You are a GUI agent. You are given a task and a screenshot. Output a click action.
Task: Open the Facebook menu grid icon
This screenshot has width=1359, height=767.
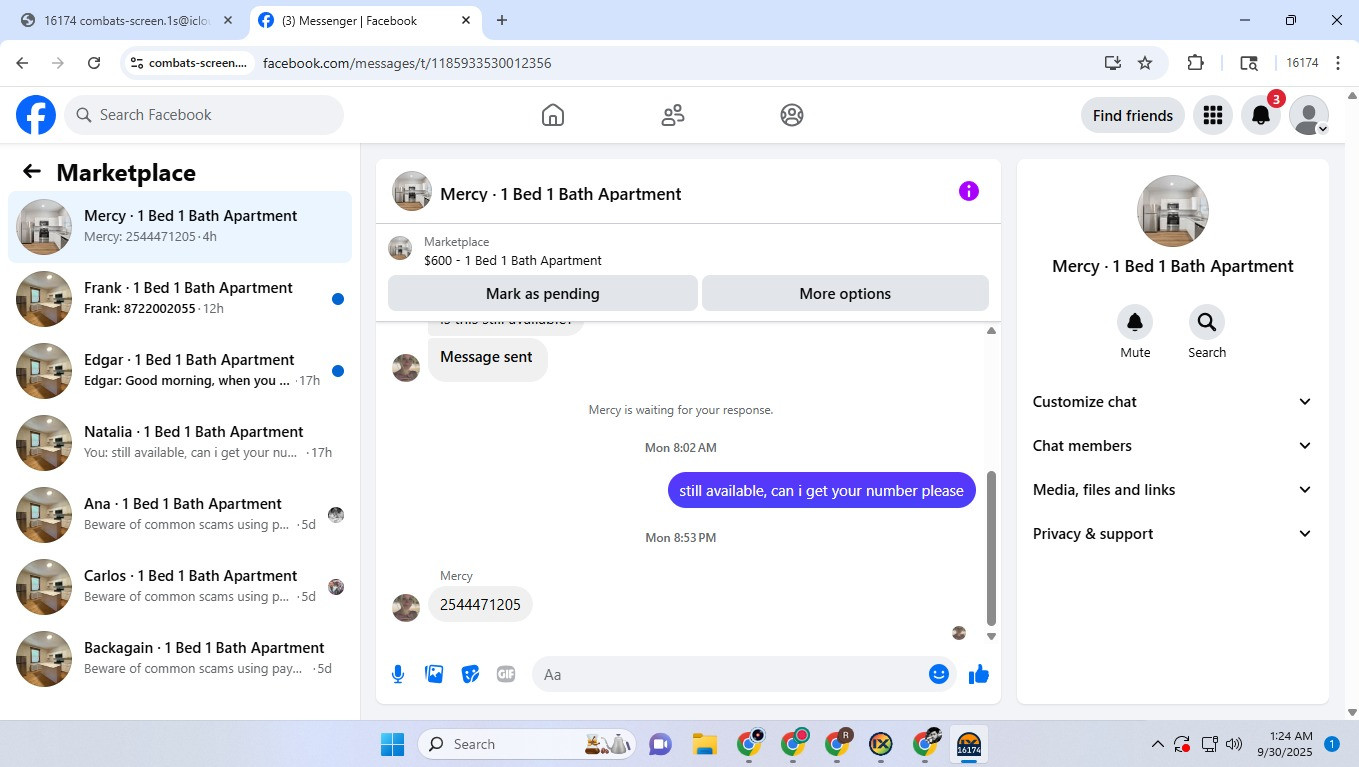click(x=1213, y=115)
